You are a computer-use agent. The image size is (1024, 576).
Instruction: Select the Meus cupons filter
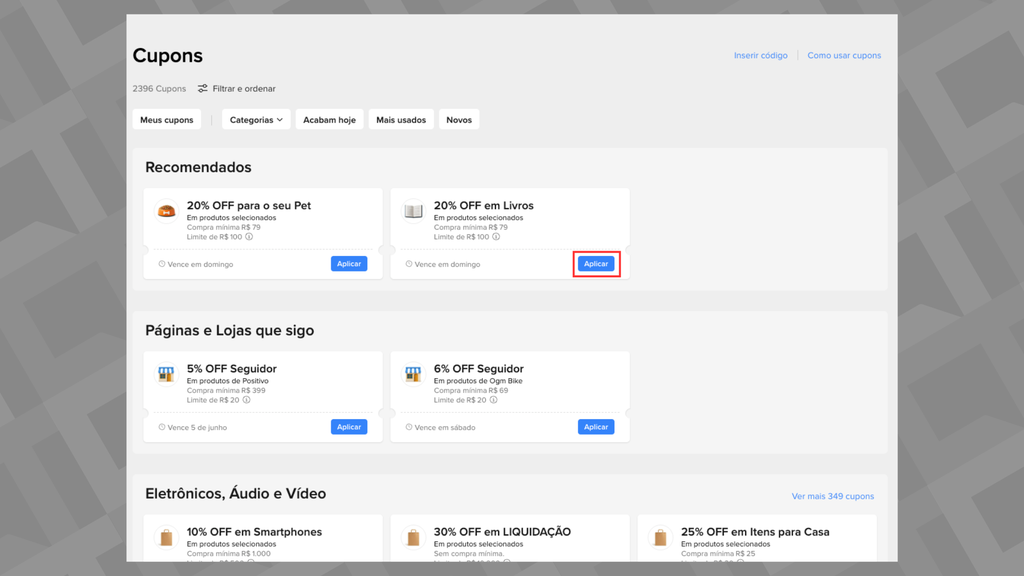pos(167,120)
